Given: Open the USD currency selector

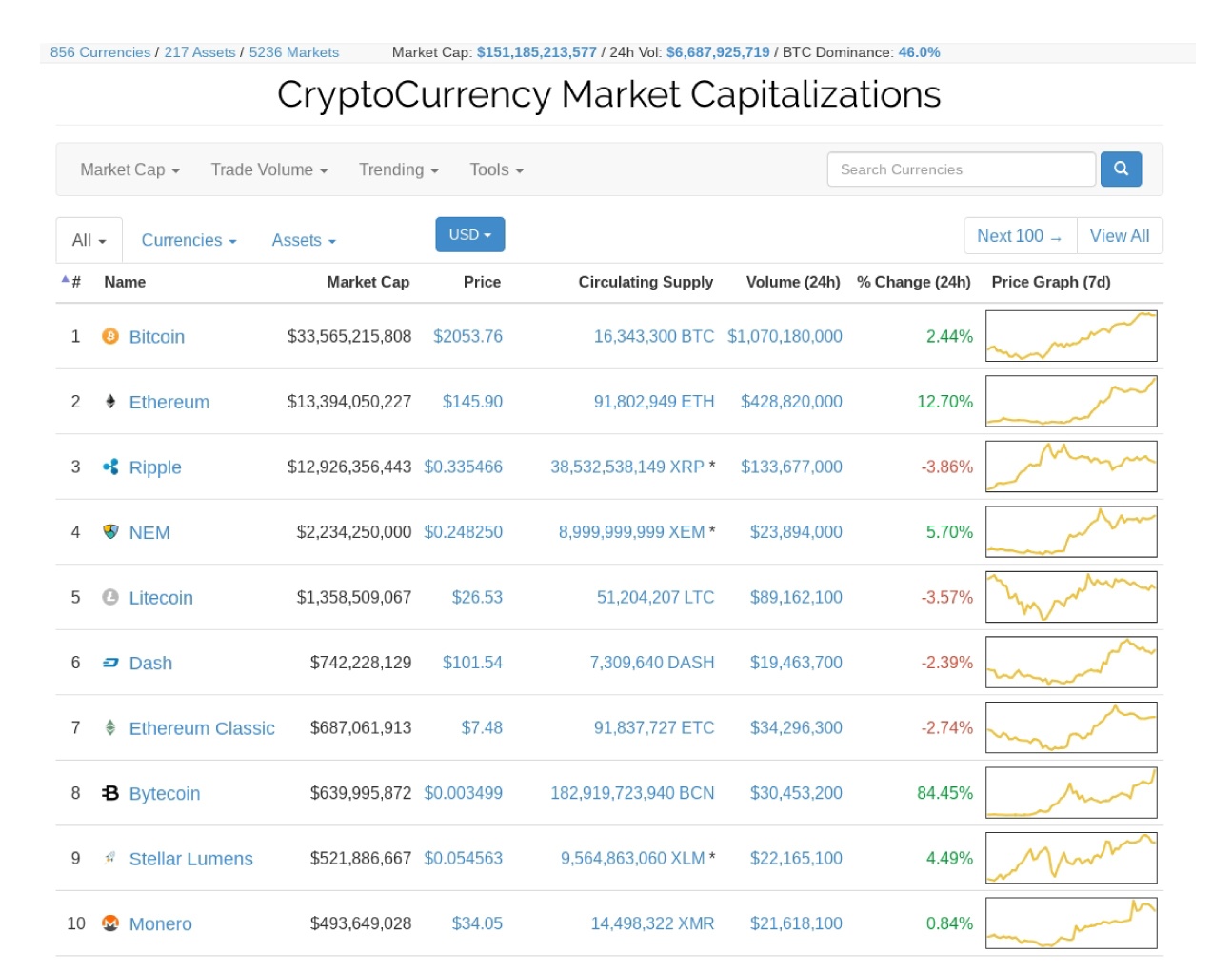Looking at the screenshot, I should [x=470, y=234].
